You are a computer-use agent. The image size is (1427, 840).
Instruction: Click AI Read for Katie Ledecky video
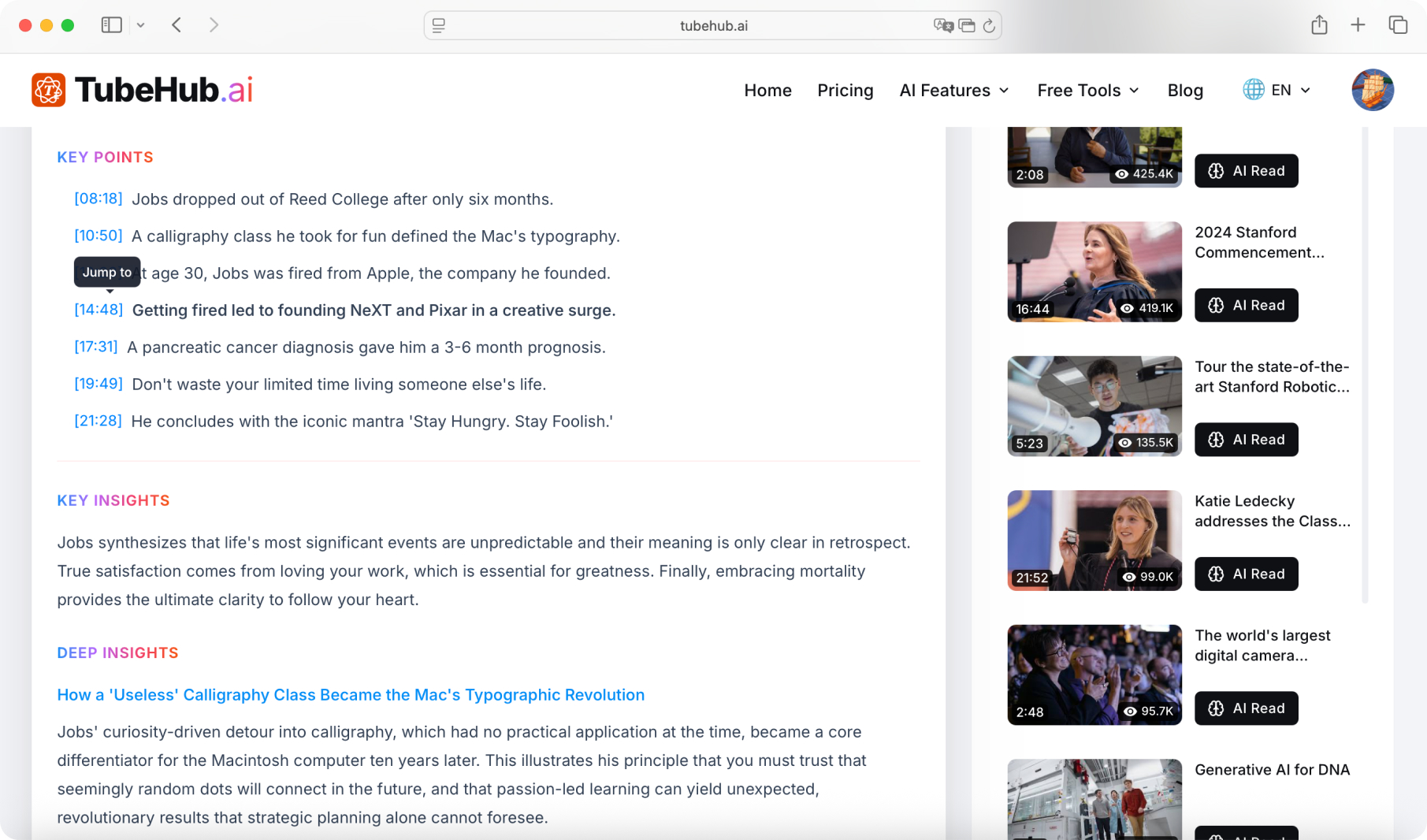coord(1246,574)
